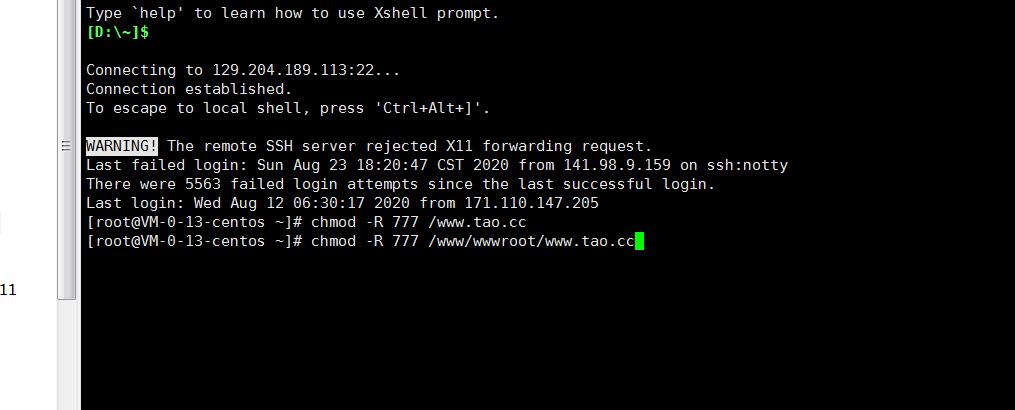Click the "11" label in the left panel

(8, 291)
